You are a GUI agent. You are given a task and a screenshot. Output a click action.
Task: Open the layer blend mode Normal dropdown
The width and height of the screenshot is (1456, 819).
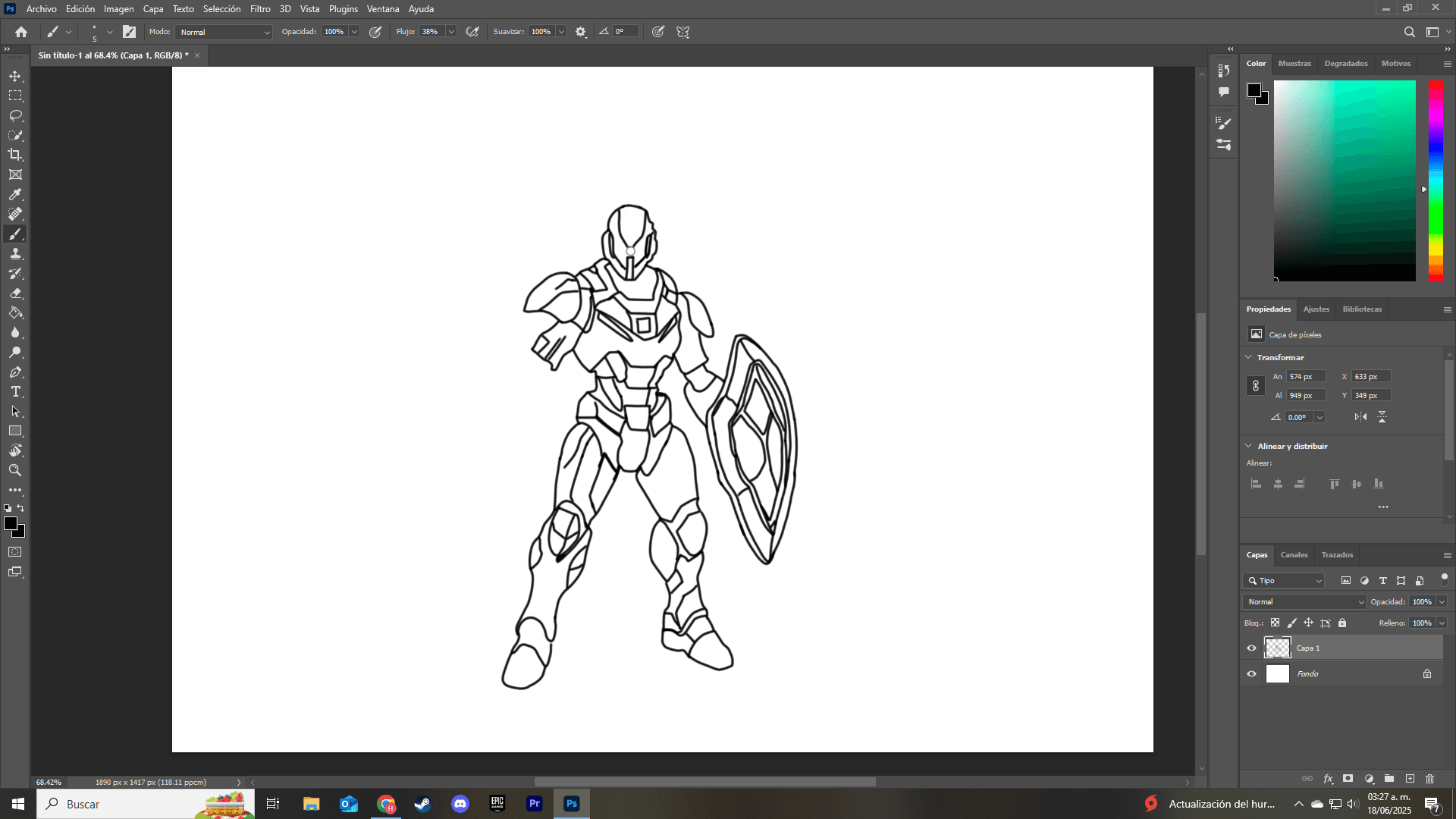1304,602
